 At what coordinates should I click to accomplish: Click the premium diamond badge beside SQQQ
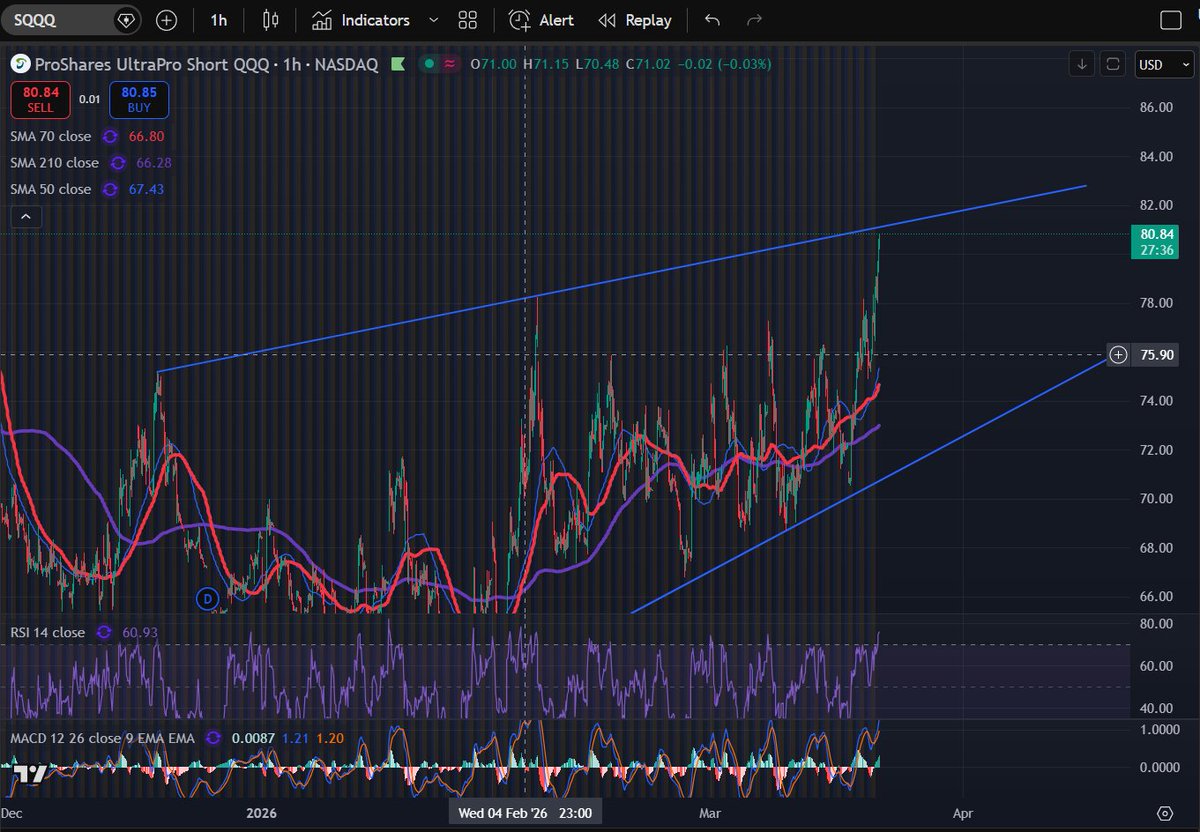[125, 20]
